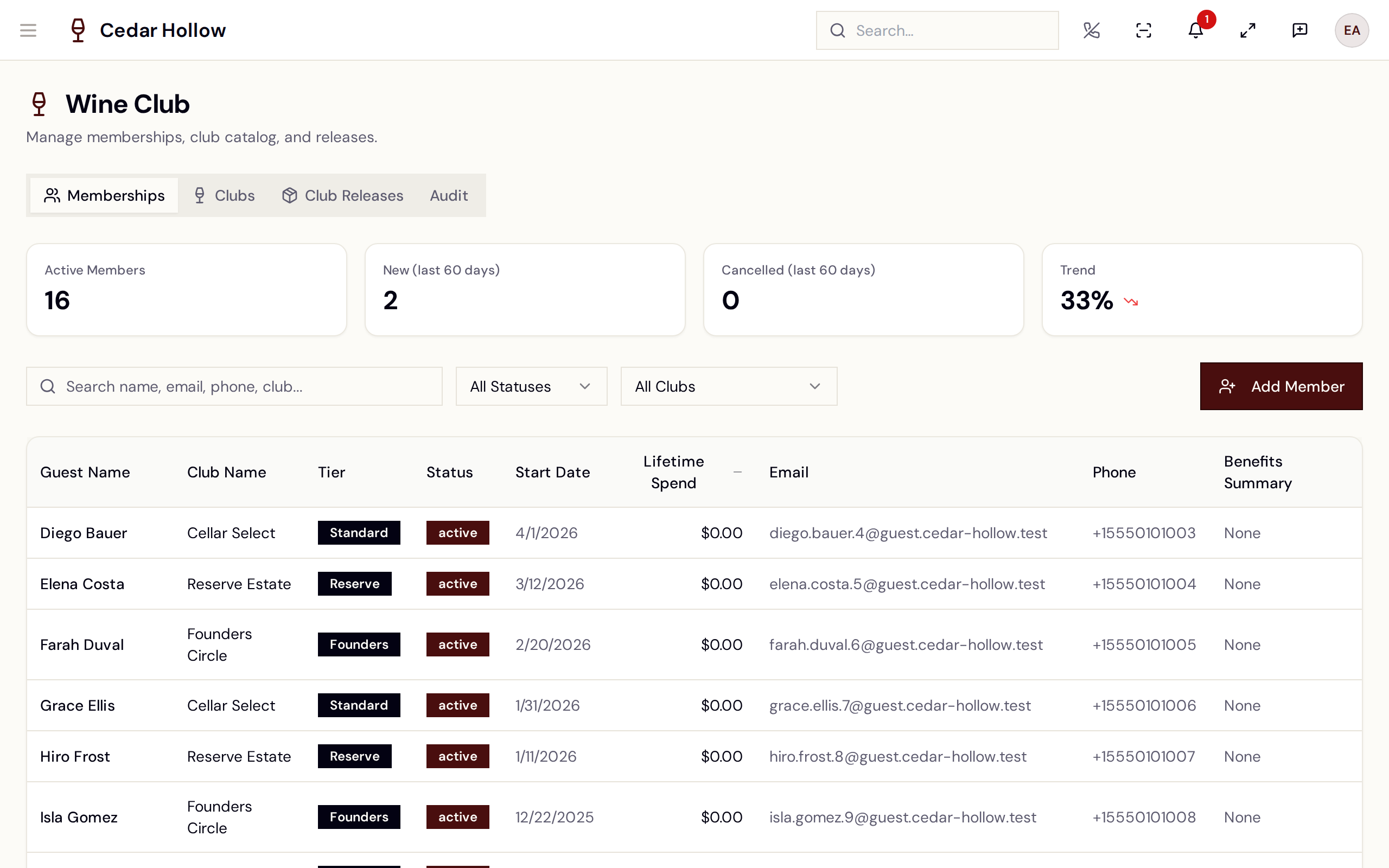This screenshot has width=1389, height=868.
Task: Switch to the Clubs tab
Action: coord(224,195)
